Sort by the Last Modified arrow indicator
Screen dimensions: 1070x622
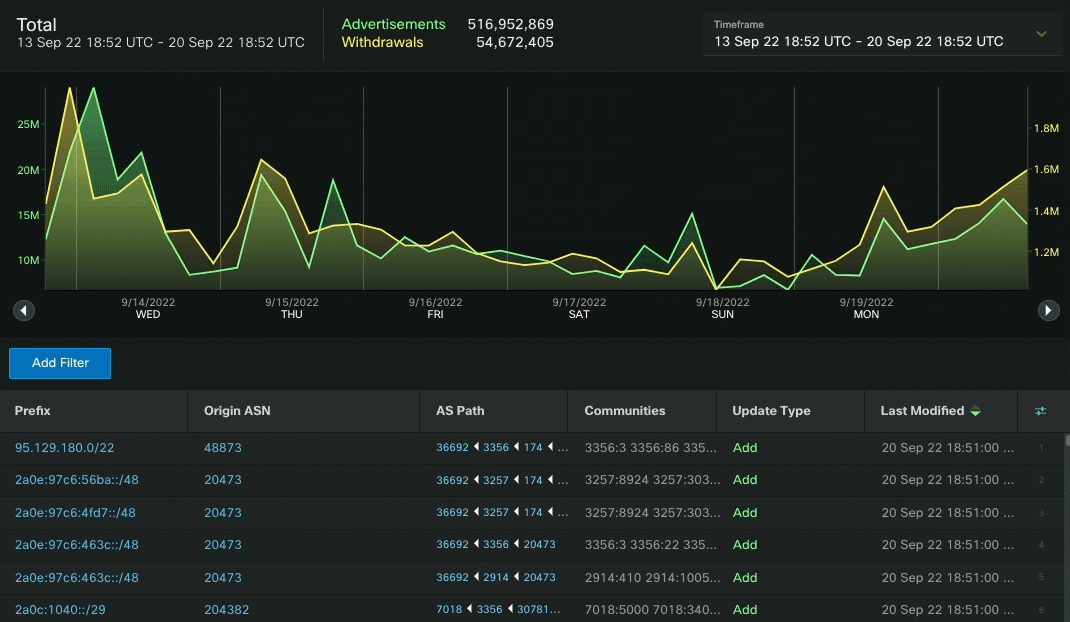[975, 411]
